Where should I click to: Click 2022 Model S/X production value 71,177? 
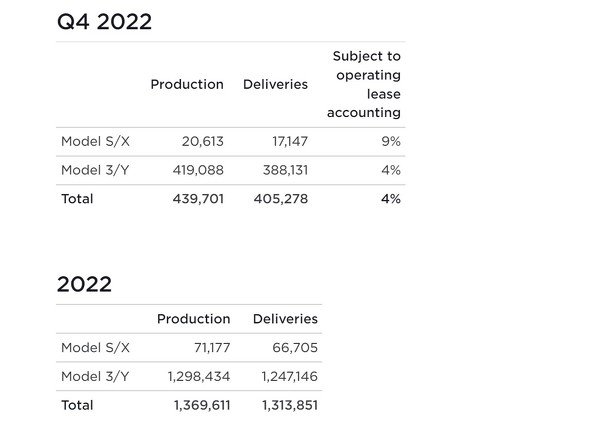[212, 348]
